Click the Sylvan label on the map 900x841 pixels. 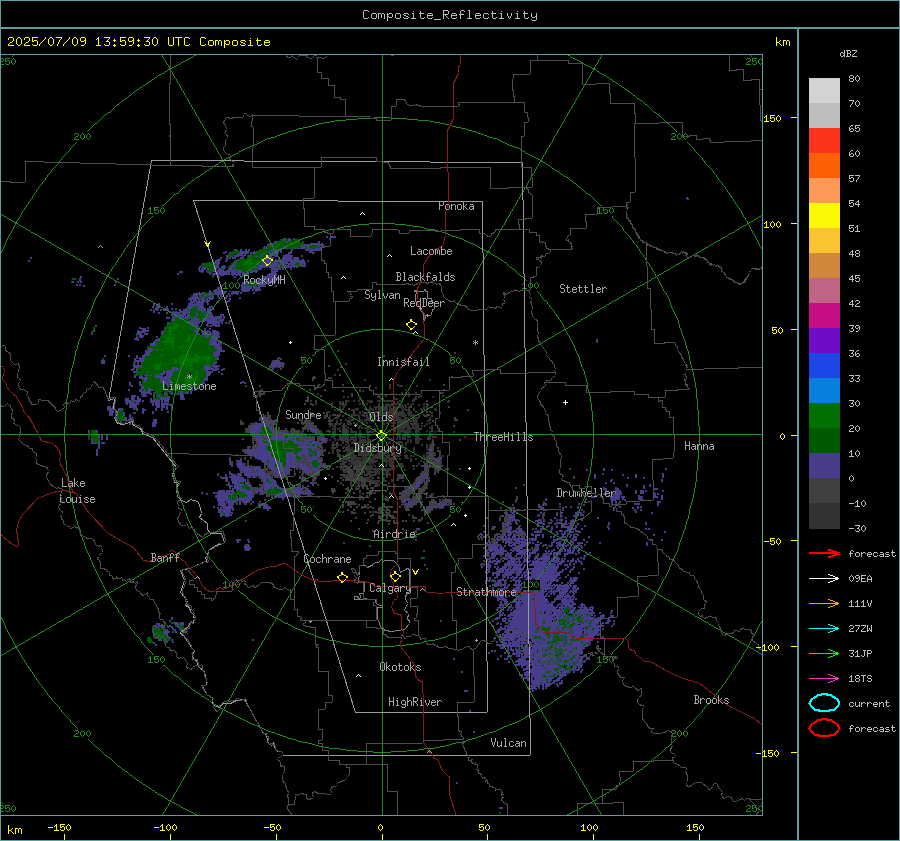(382, 295)
